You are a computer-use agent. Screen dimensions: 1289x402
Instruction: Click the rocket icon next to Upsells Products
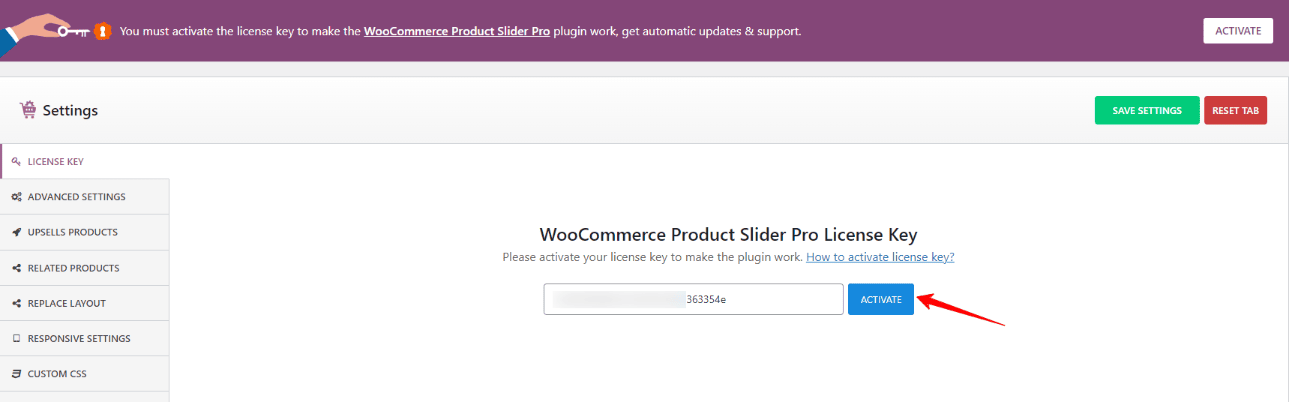[x=16, y=232]
